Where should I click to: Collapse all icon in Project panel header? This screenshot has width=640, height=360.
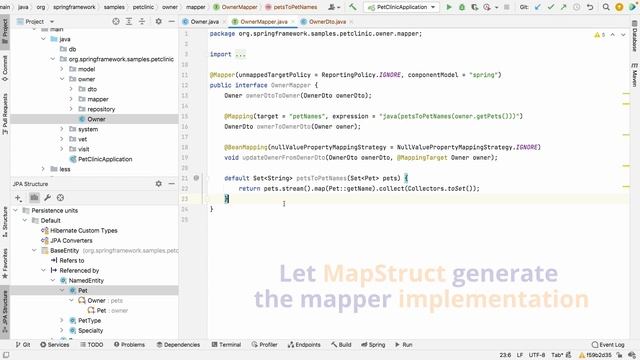click(142, 21)
